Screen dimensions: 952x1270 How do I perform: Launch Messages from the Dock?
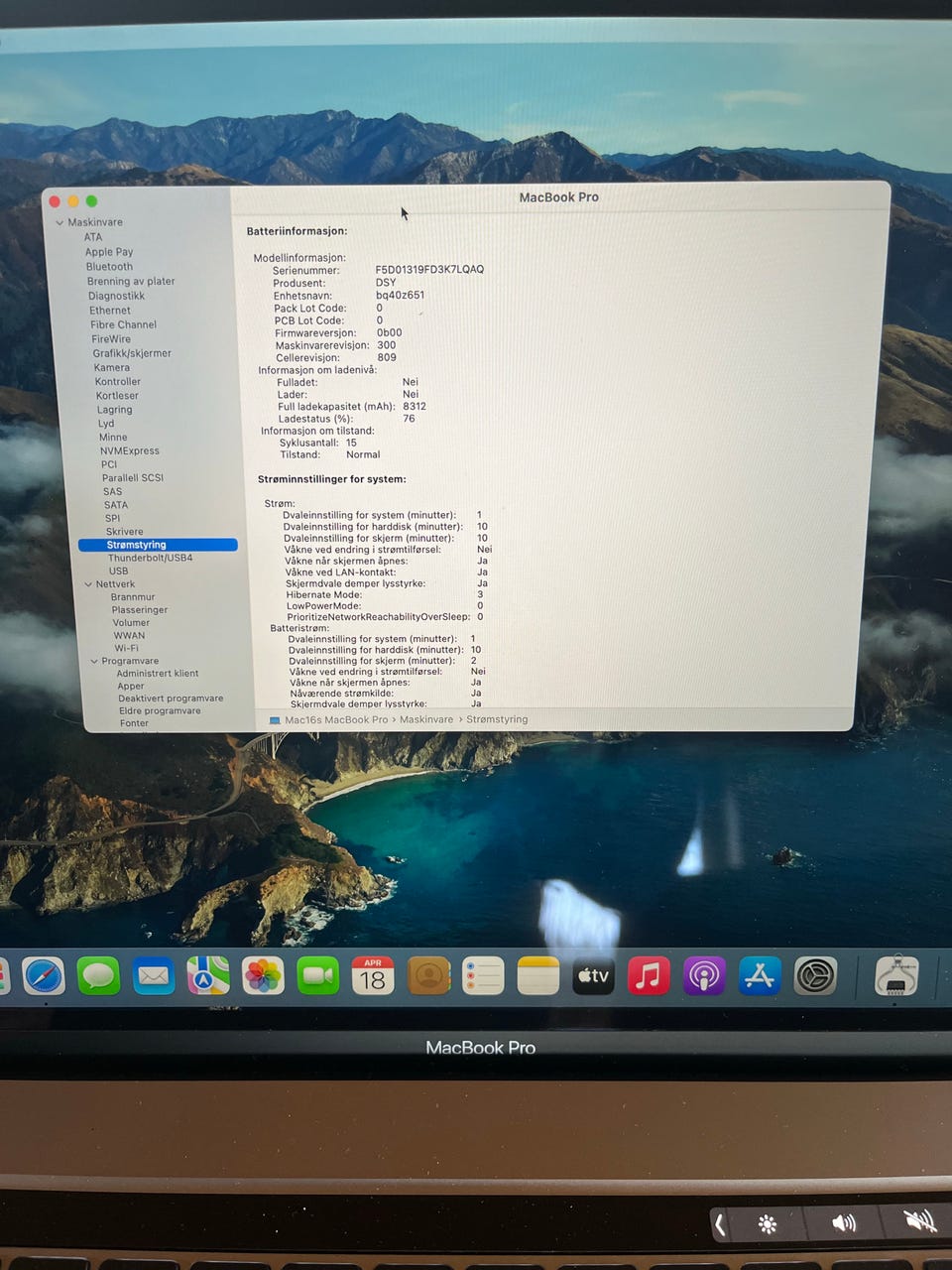(98, 976)
